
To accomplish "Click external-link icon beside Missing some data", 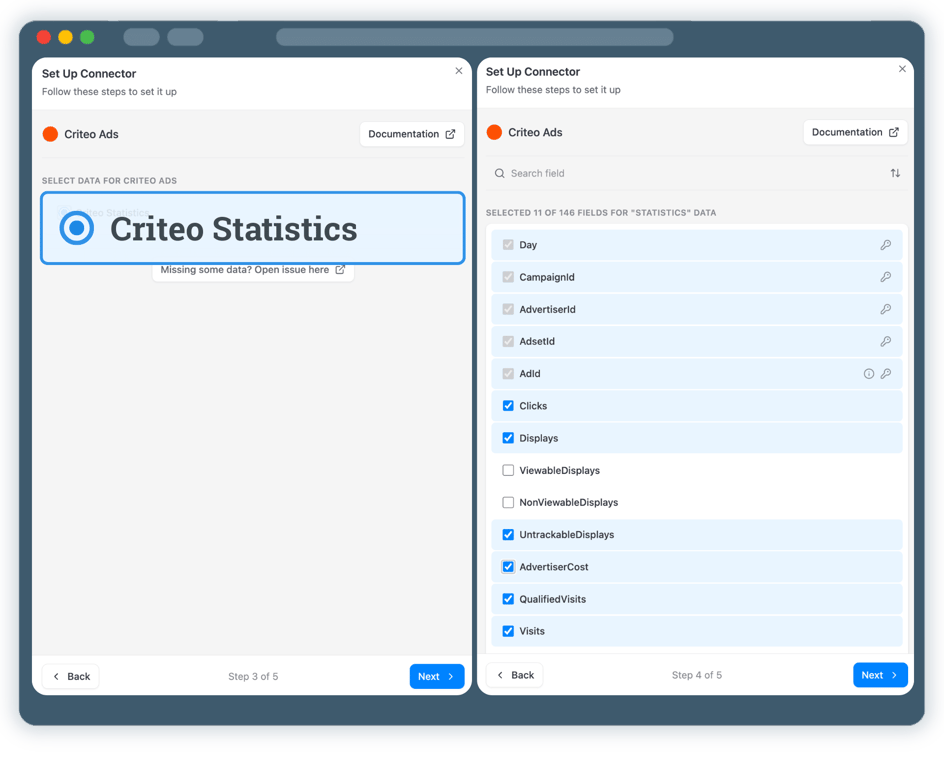I will pyautogui.click(x=340, y=270).
